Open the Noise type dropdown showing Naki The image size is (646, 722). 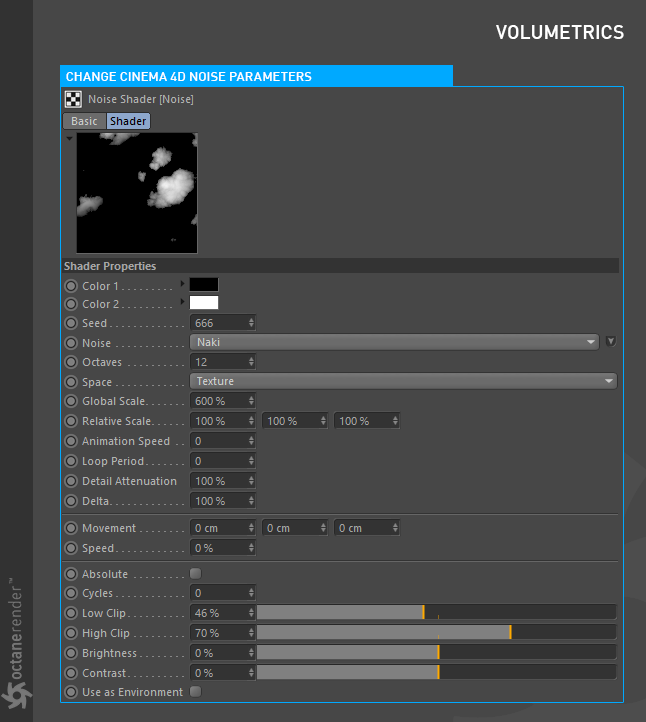coord(394,342)
